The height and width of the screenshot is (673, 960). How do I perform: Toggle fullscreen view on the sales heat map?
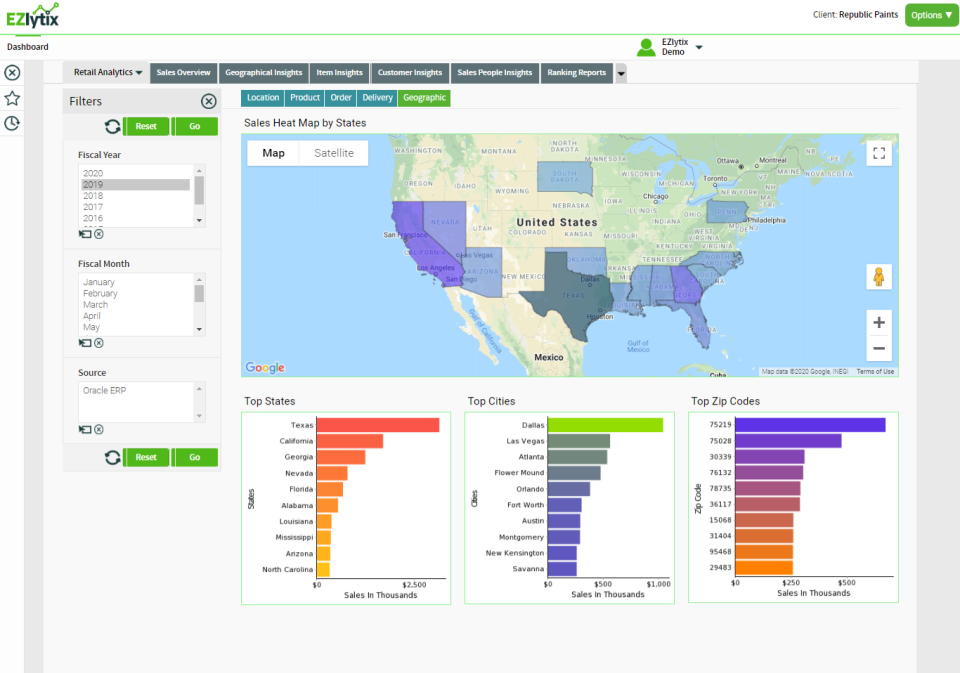[879, 153]
